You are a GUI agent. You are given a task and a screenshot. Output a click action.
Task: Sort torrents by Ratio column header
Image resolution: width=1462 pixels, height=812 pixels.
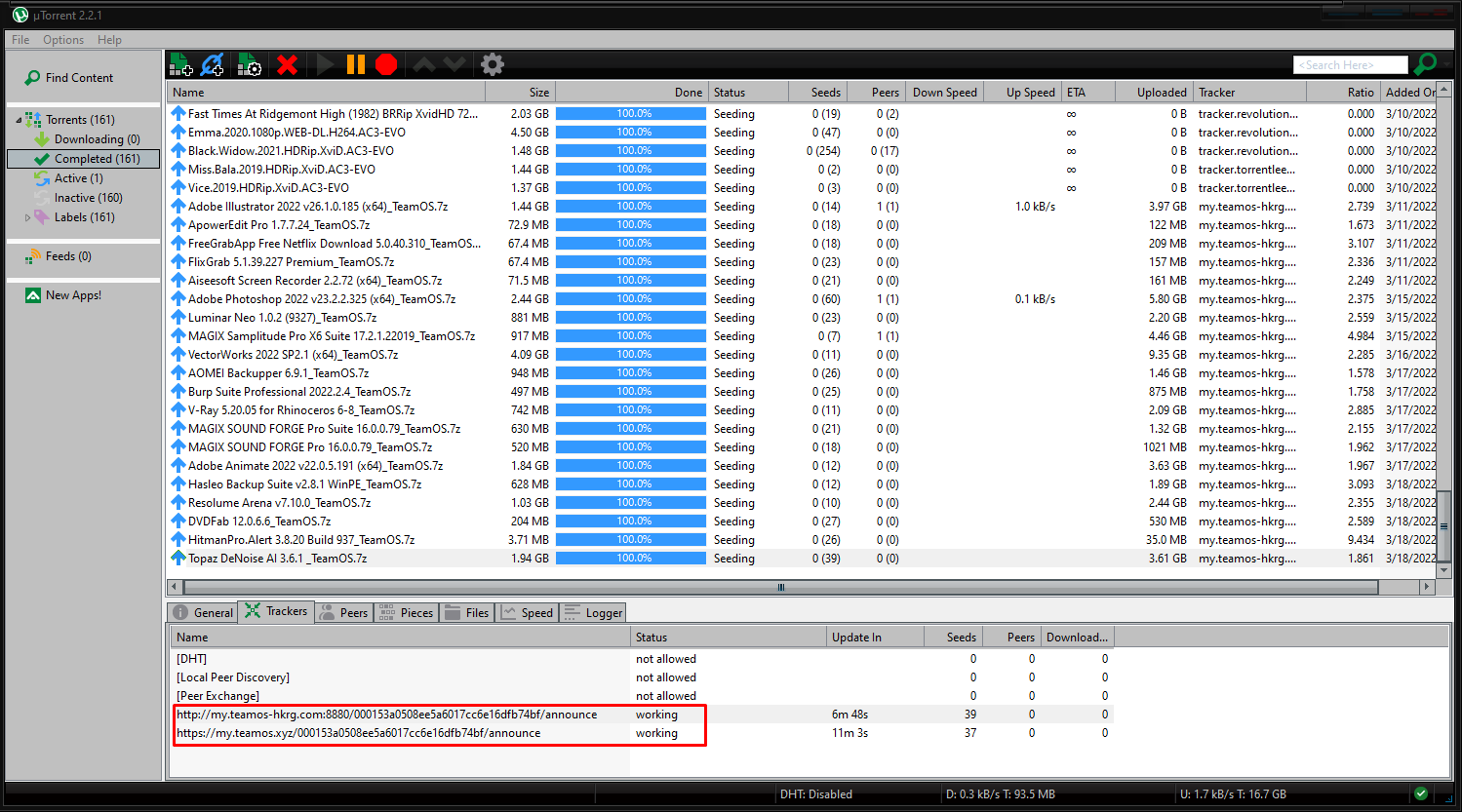pos(1344,93)
